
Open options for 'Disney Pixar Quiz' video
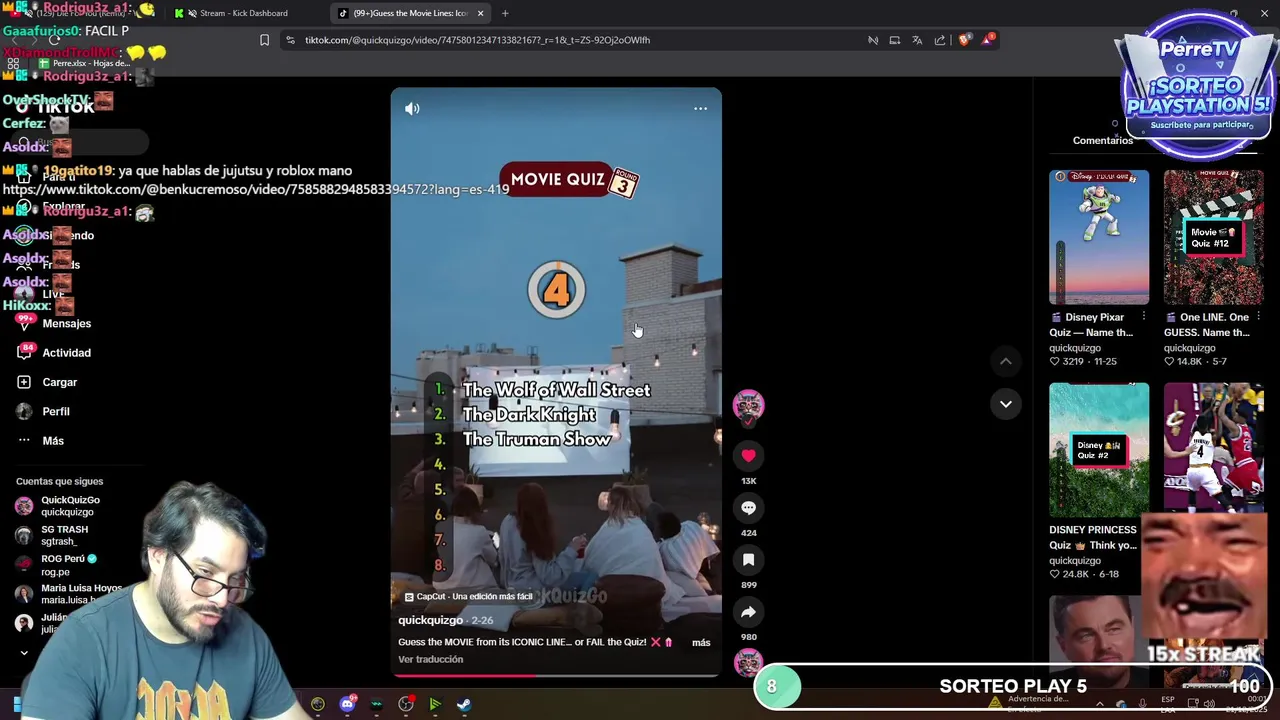(1143, 317)
